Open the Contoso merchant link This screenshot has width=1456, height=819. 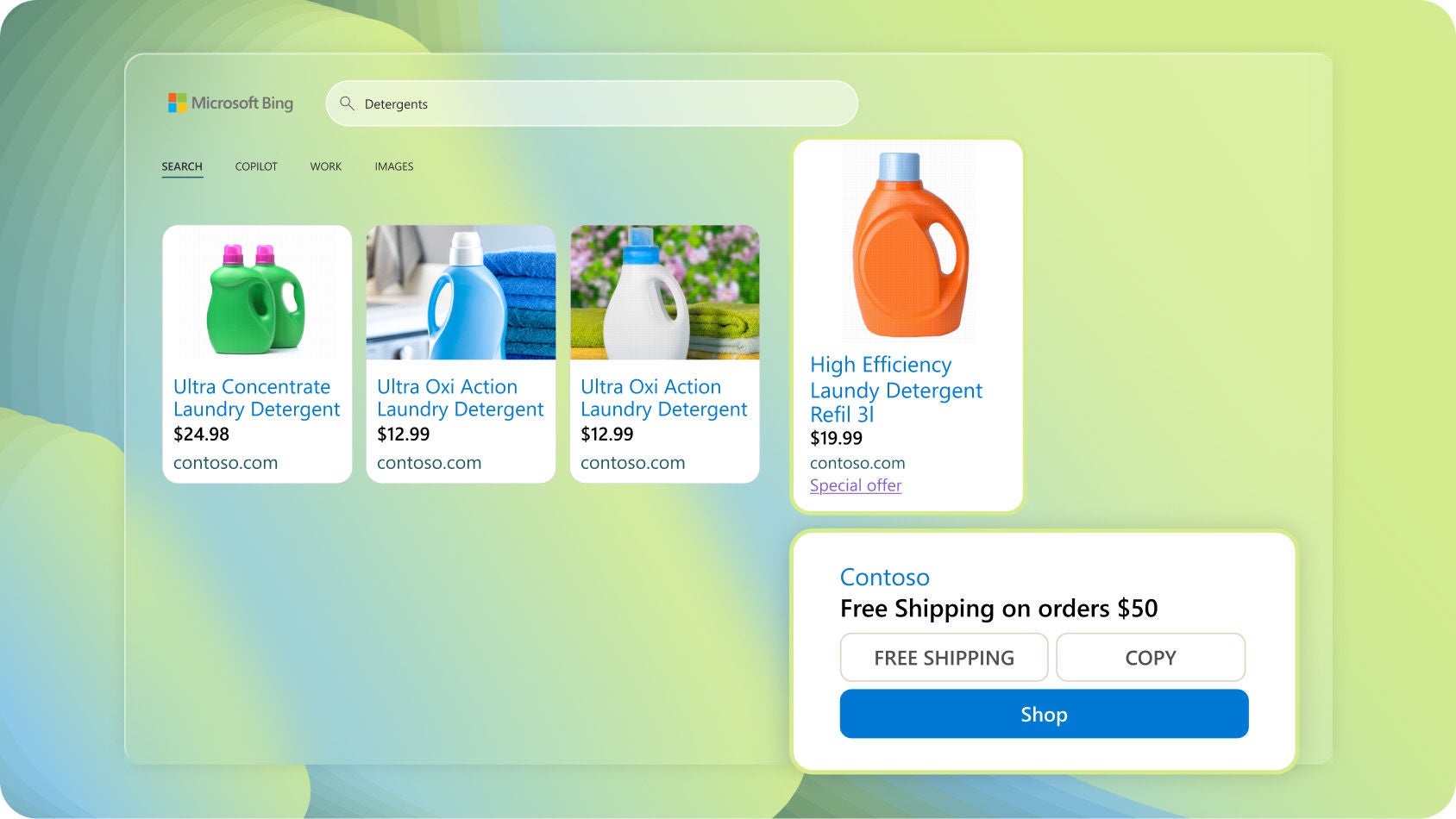pyautogui.click(x=885, y=577)
